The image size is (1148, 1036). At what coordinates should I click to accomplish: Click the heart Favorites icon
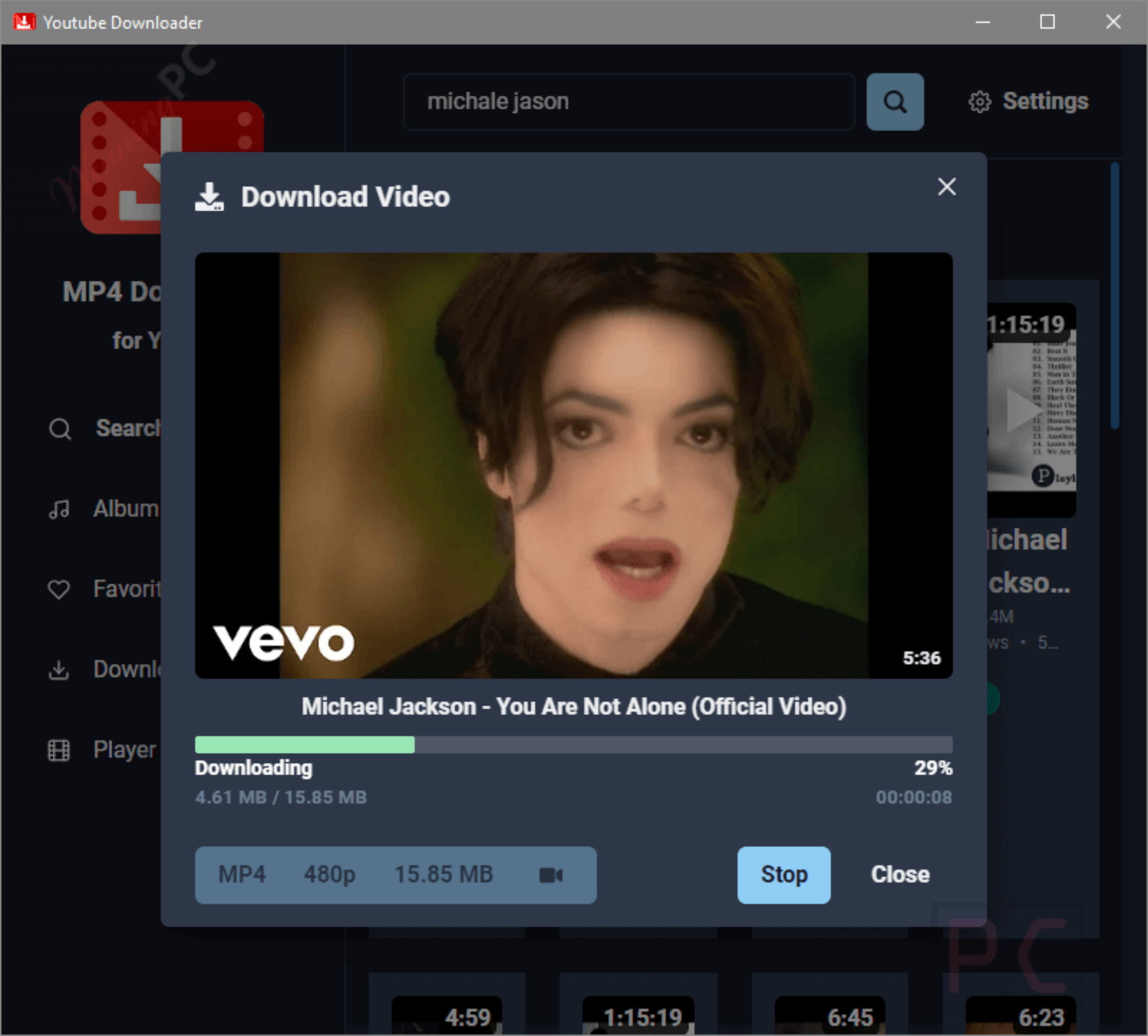pos(59,589)
